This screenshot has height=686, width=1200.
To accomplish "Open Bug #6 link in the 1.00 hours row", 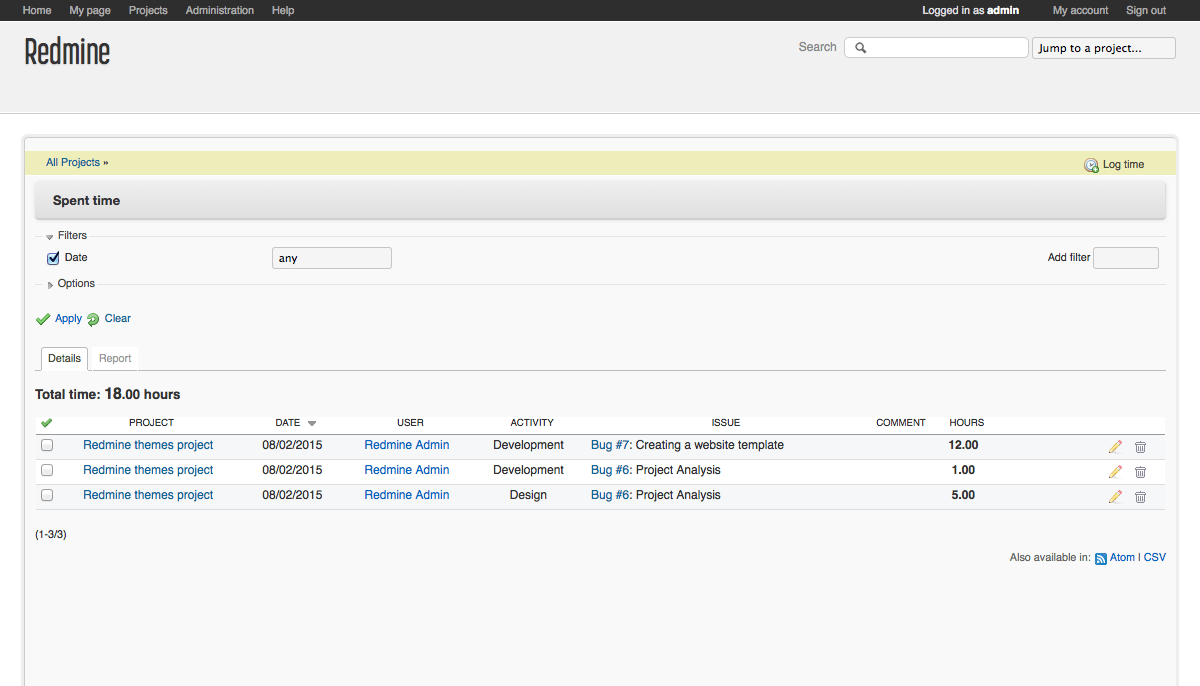I will [x=610, y=470].
